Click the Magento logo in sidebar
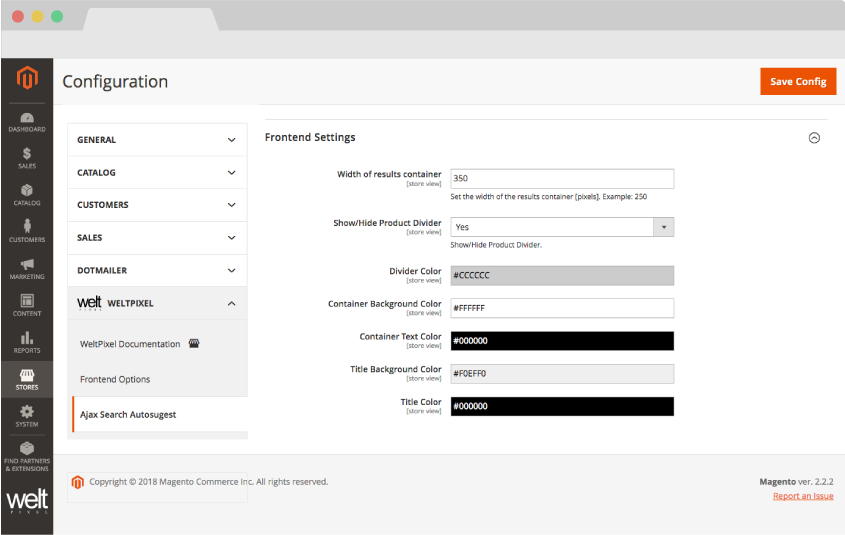 27,78
